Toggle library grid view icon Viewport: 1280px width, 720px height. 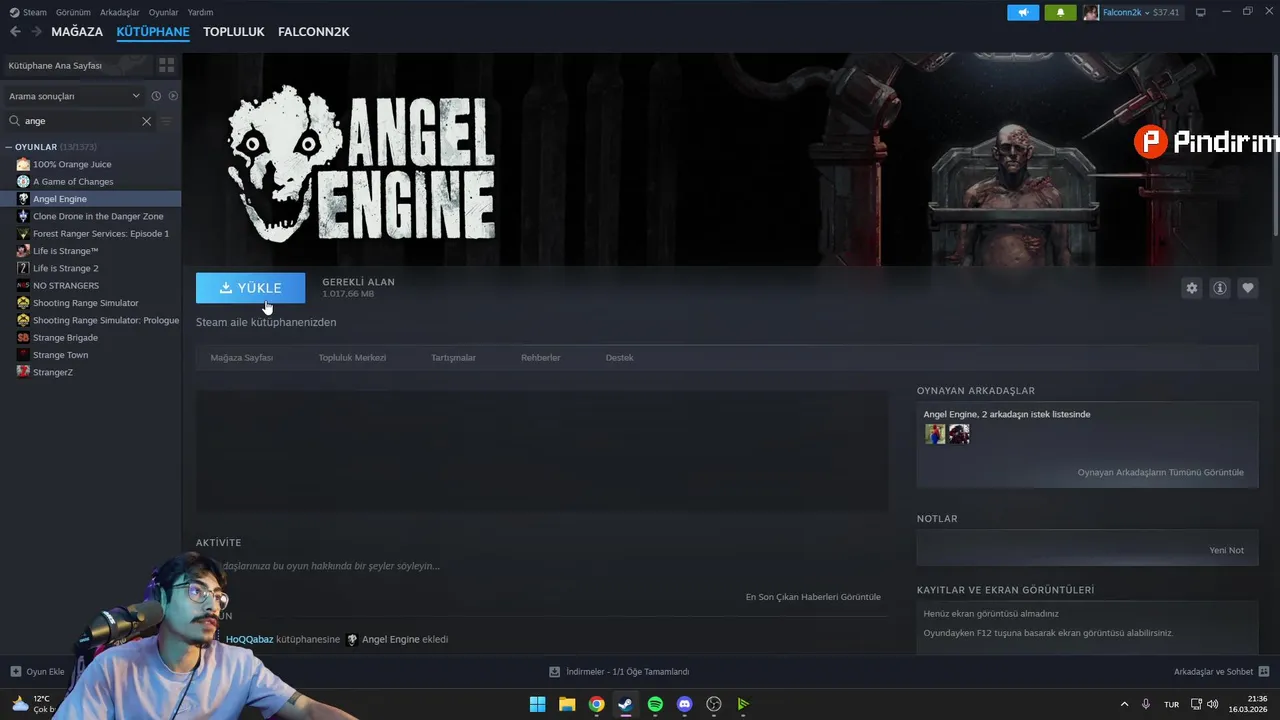click(166, 65)
